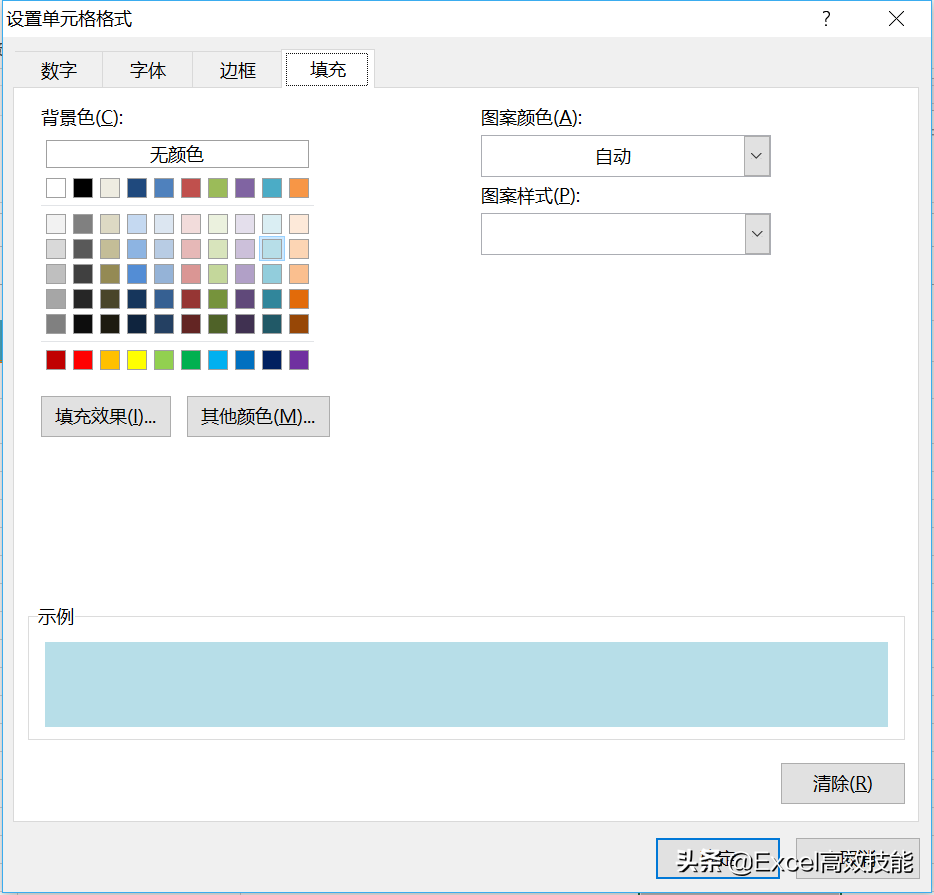Image resolution: width=934 pixels, height=895 pixels.
Task: Close the 设置单元格格式 dialog
Action: click(896, 18)
